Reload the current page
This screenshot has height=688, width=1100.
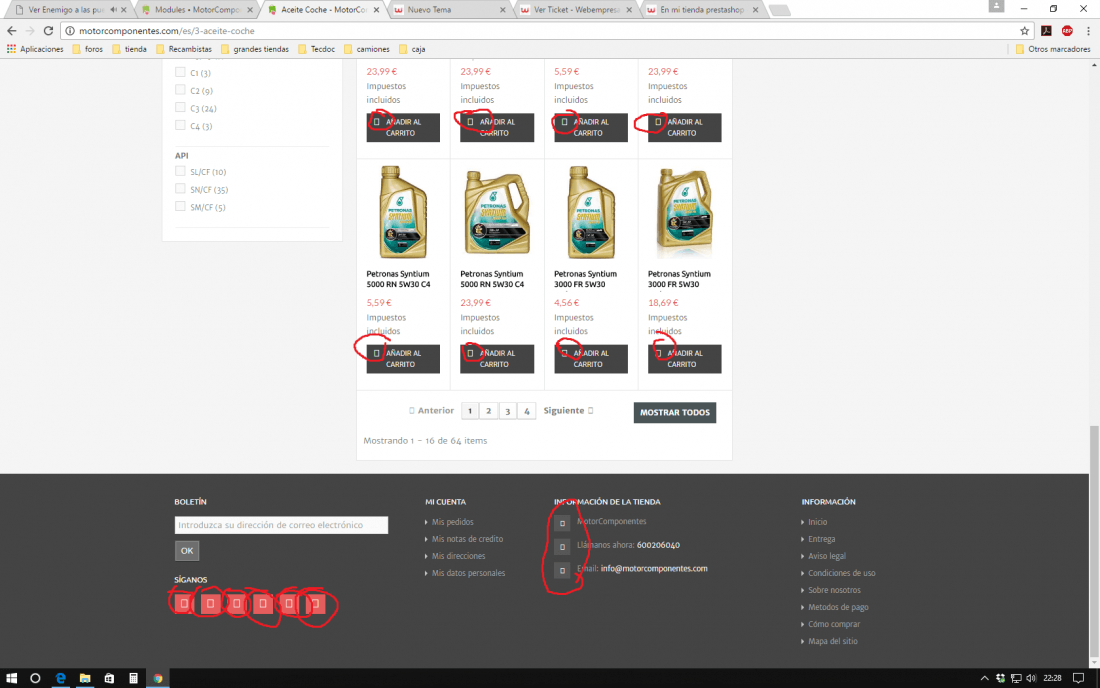(x=48, y=31)
